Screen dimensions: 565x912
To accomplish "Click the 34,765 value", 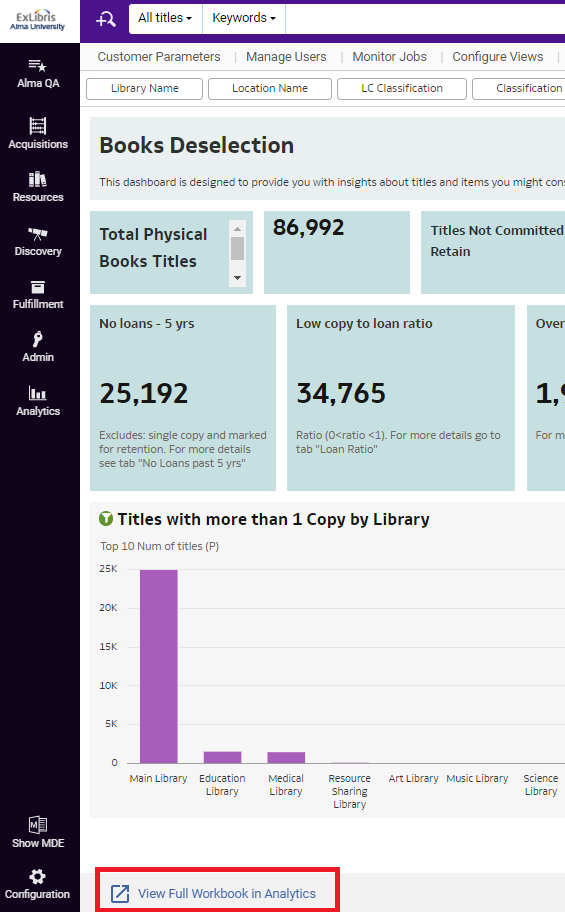I will (341, 394).
